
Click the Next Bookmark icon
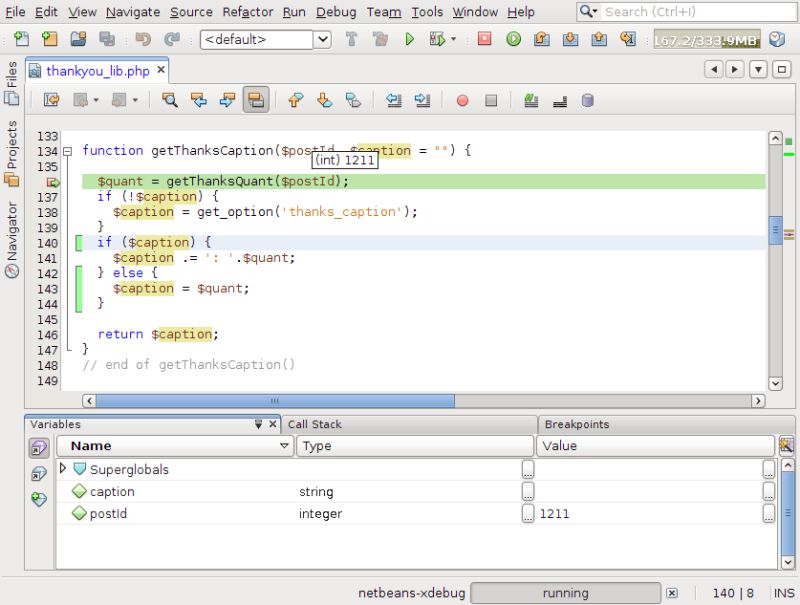(322, 100)
